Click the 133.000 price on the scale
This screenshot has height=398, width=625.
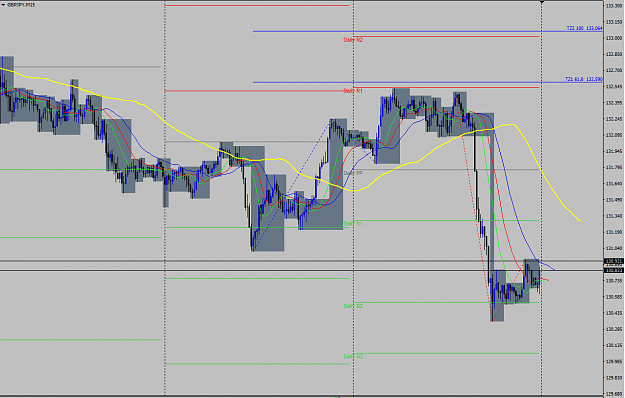pyautogui.click(x=614, y=38)
